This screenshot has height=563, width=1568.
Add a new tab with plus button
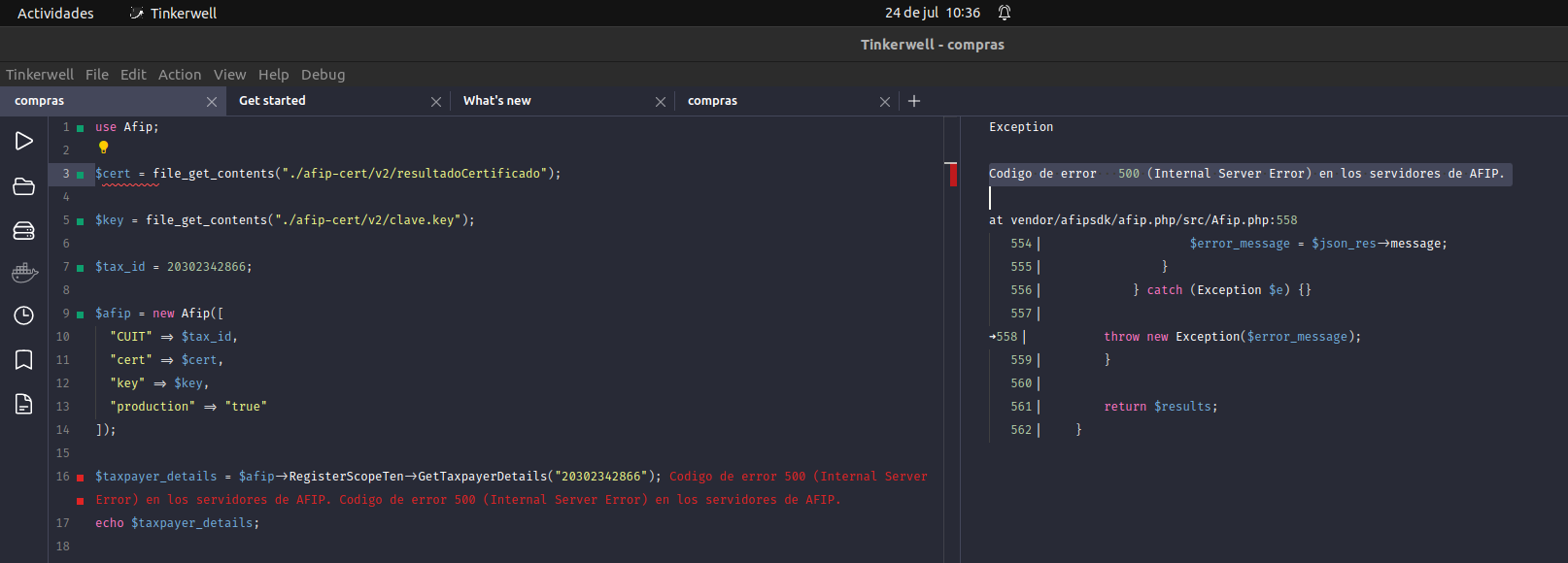914,101
